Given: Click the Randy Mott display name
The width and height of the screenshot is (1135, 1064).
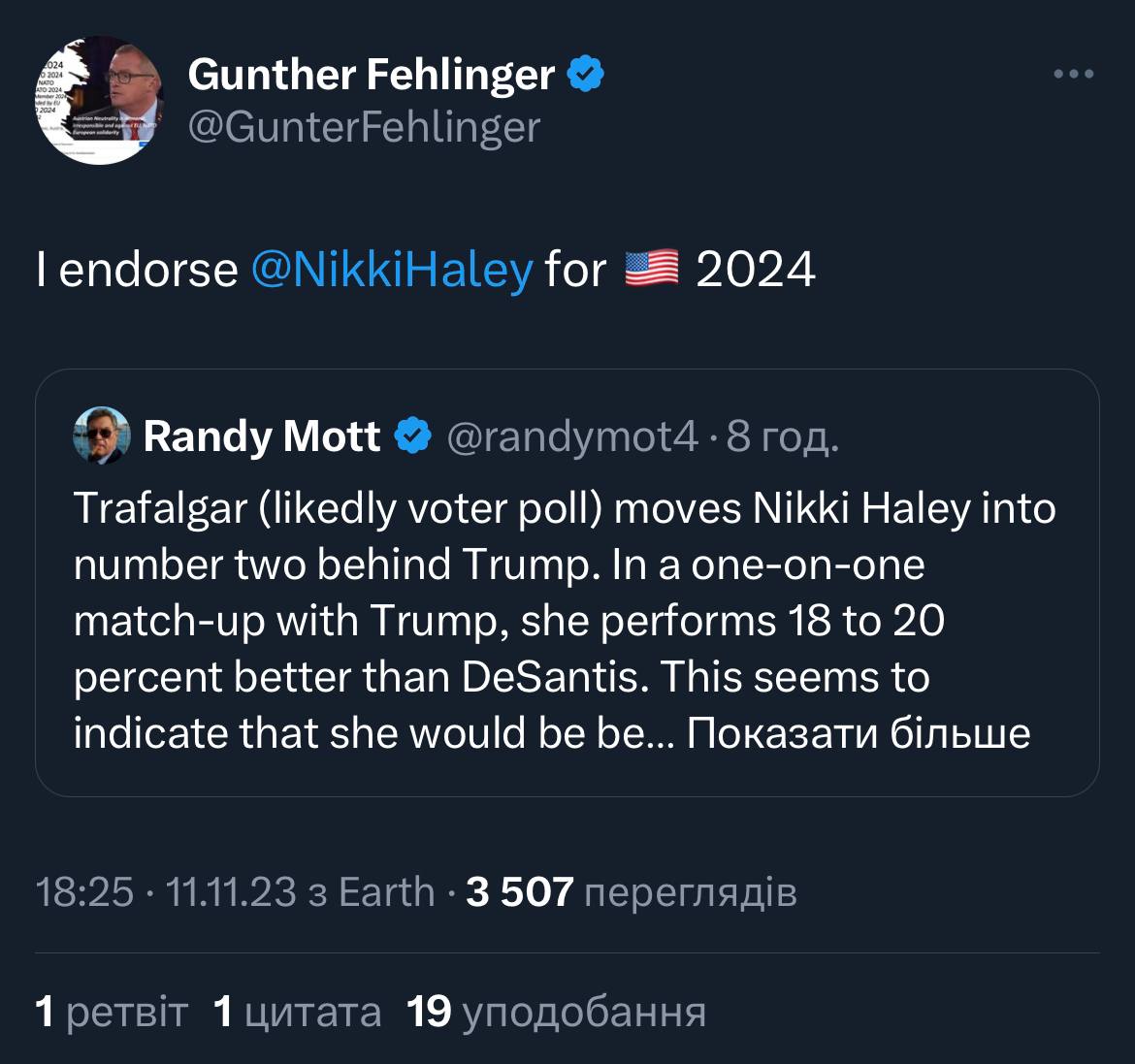Looking at the screenshot, I should click(262, 436).
